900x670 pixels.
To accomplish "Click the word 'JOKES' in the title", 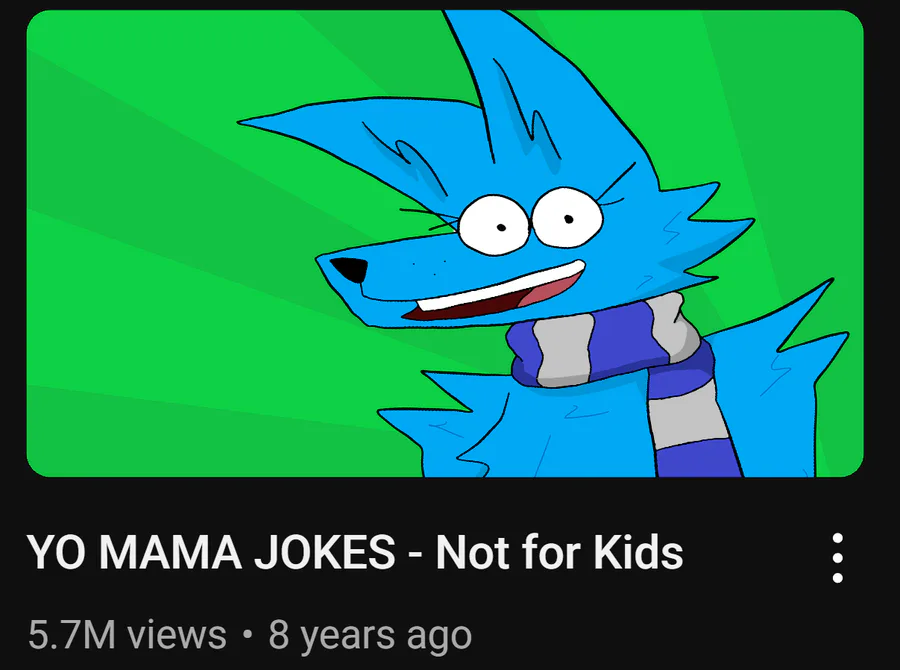I will pyautogui.click(x=325, y=552).
